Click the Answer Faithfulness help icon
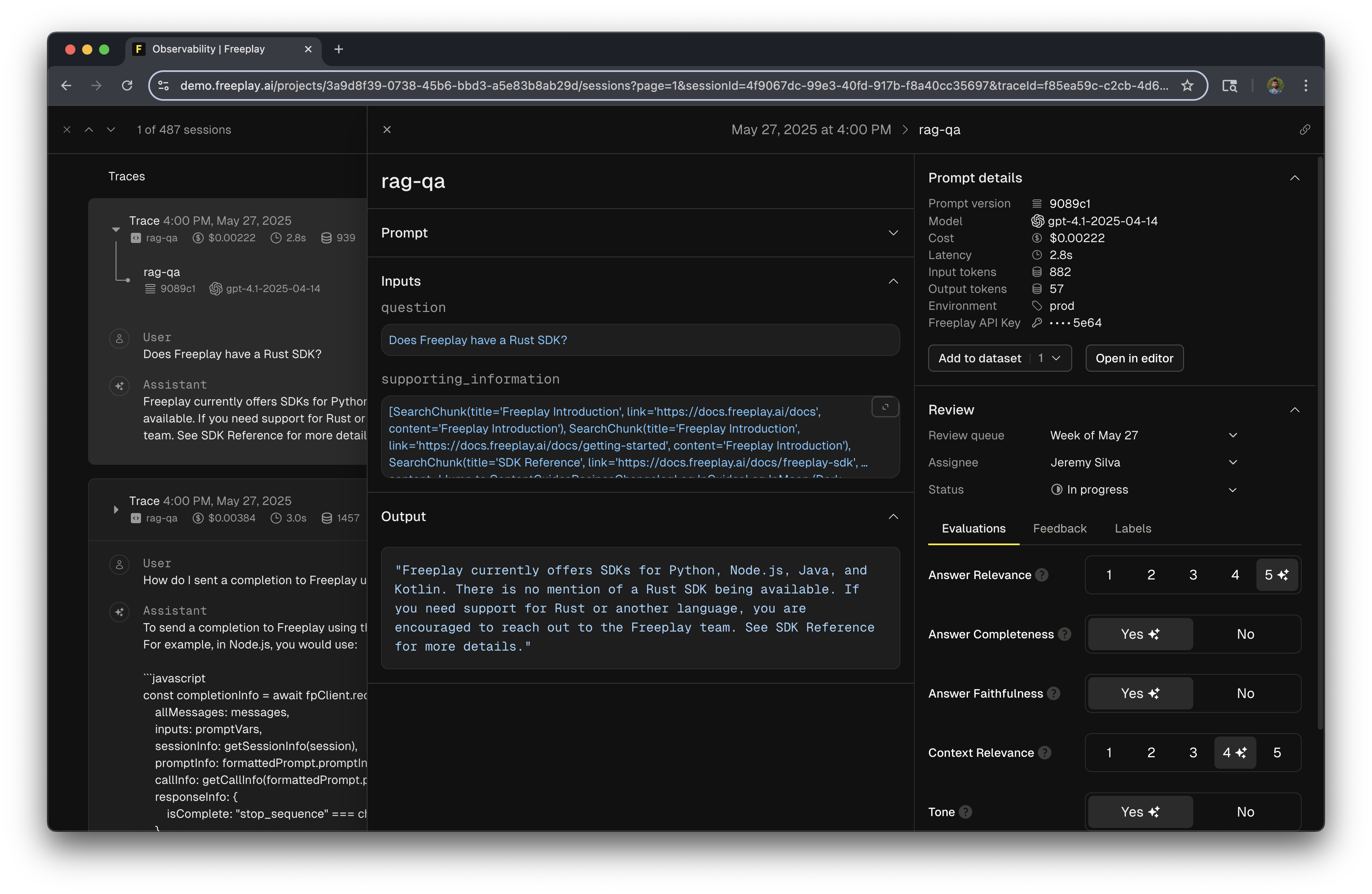Image resolution: width=1372 pixels, height=894 pixels. coord(1053,693)
